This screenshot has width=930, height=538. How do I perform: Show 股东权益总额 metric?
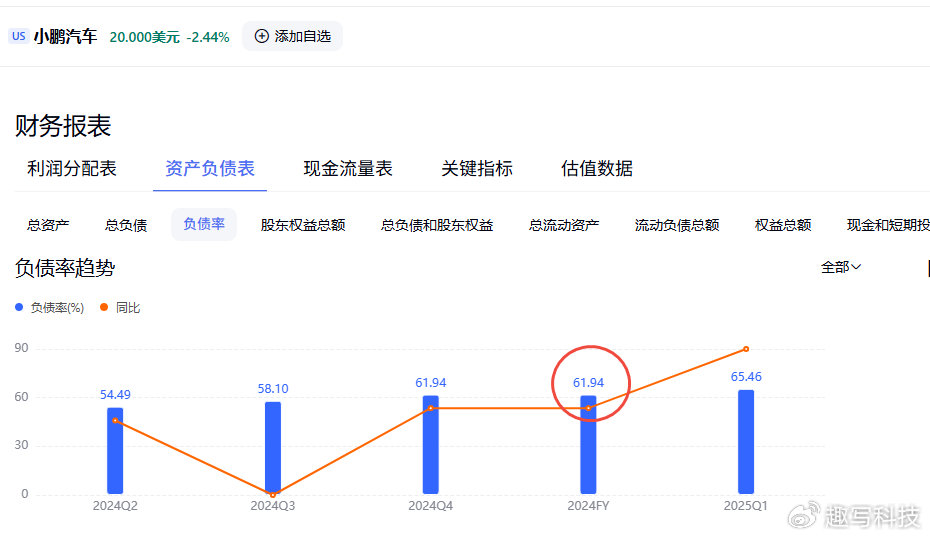pos(303,225)
